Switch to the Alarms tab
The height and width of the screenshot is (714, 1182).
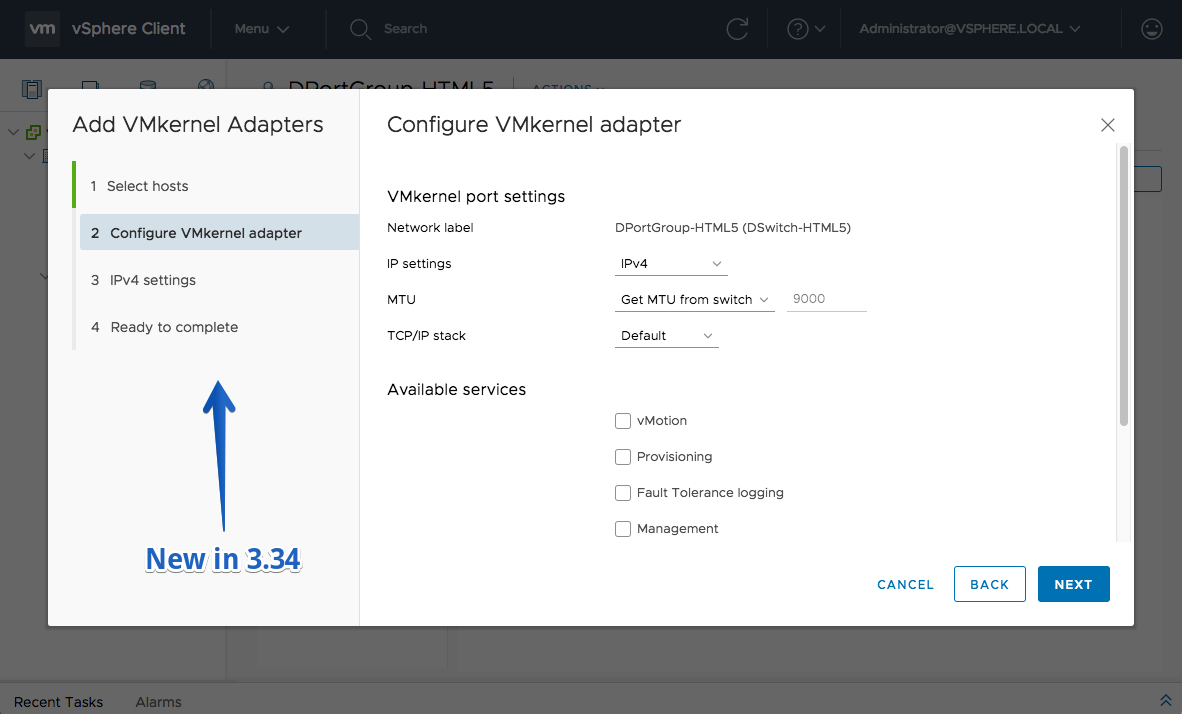coord(158,702)
